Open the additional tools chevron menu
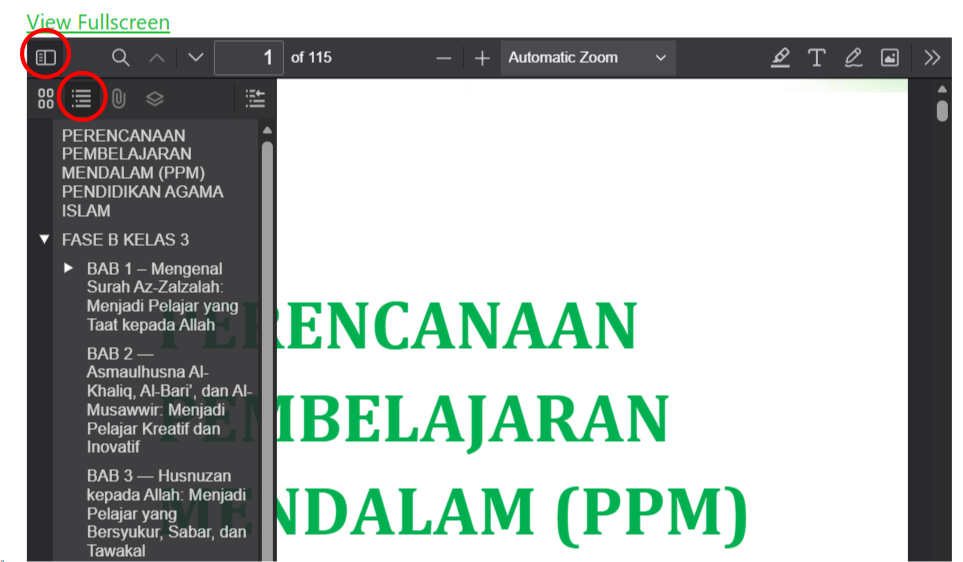This screenshot has height=562, width=963. pyautogui.click(x=932, y=58)
